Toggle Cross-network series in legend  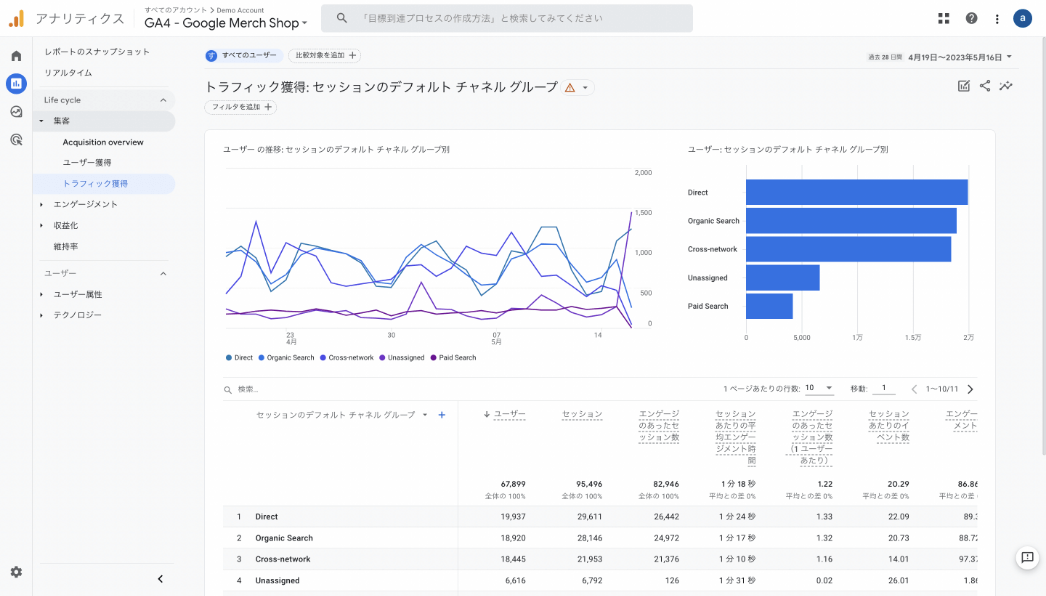(346, 358)
